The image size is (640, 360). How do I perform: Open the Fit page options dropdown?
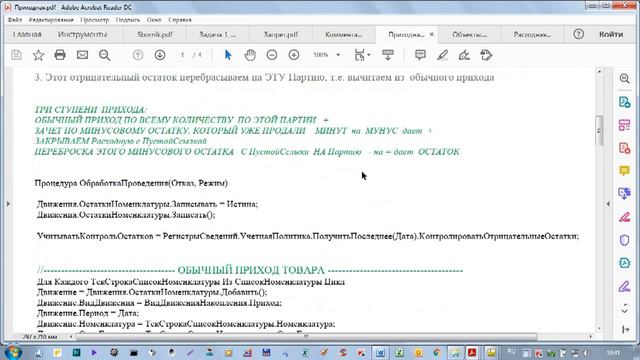coord(362,55)
